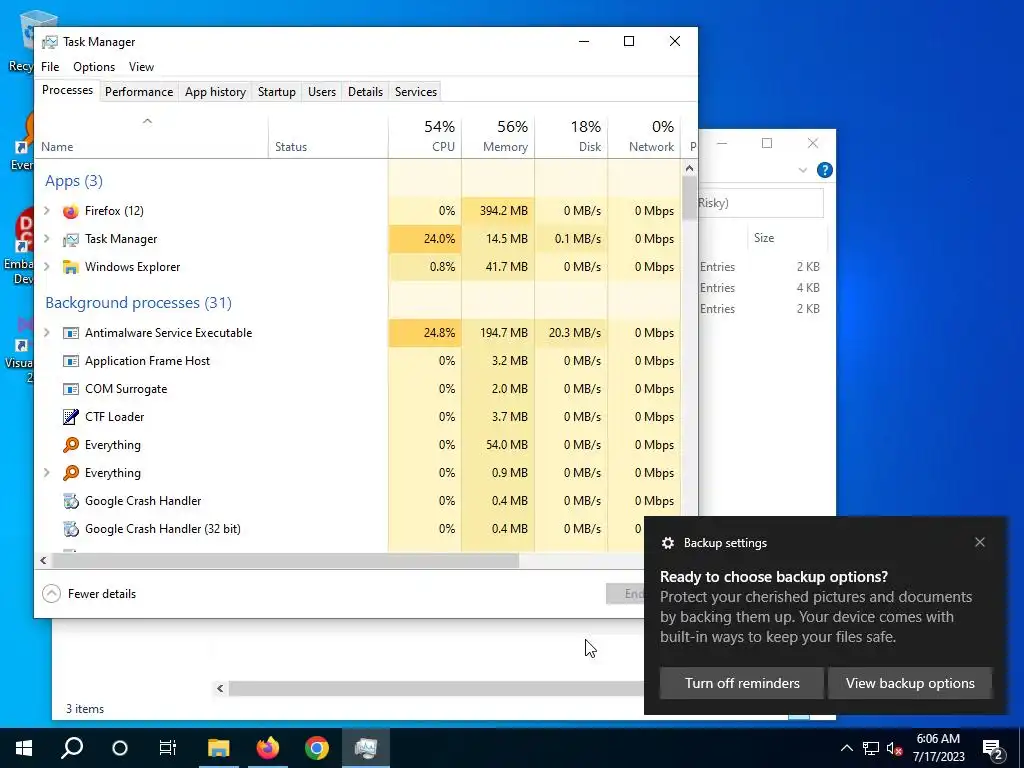Click the COM Surrogate icon
1024x768 pixels.
(x=71, y=389)
